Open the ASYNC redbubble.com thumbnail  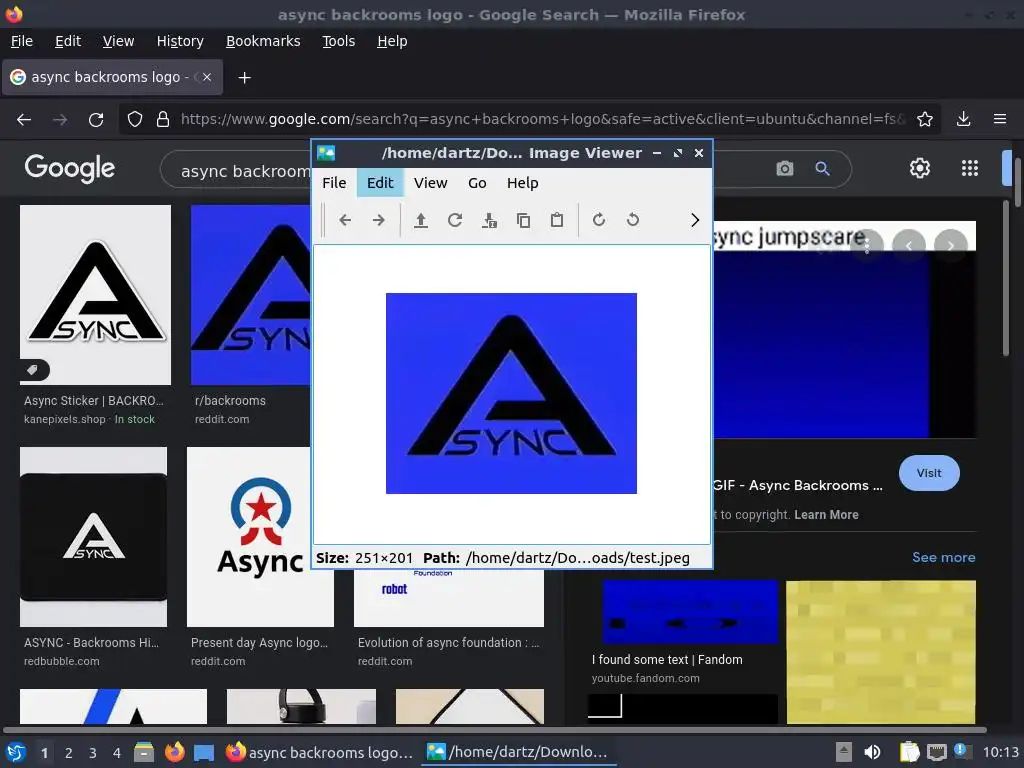coord(93,537)
